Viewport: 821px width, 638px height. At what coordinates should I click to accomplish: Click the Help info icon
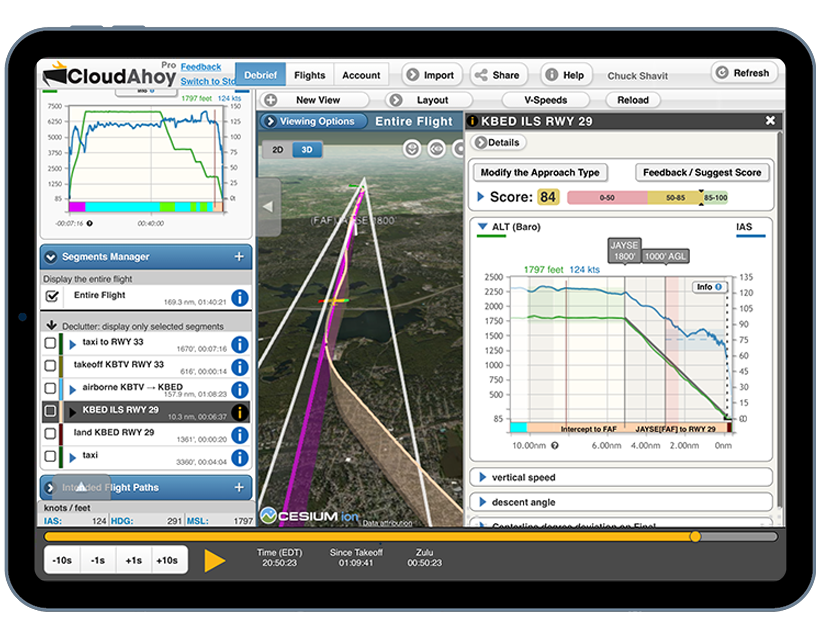point(551,75)
